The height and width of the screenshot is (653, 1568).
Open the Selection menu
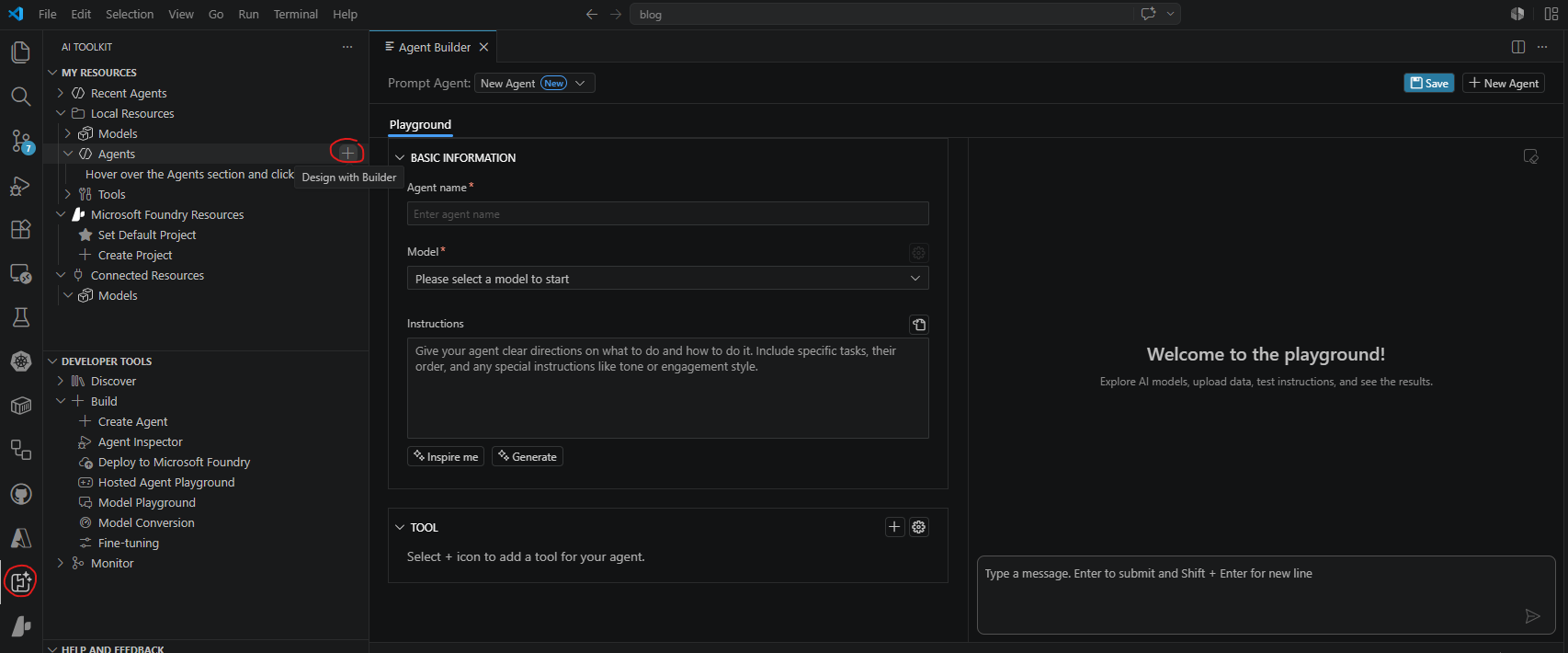point(130,14)
